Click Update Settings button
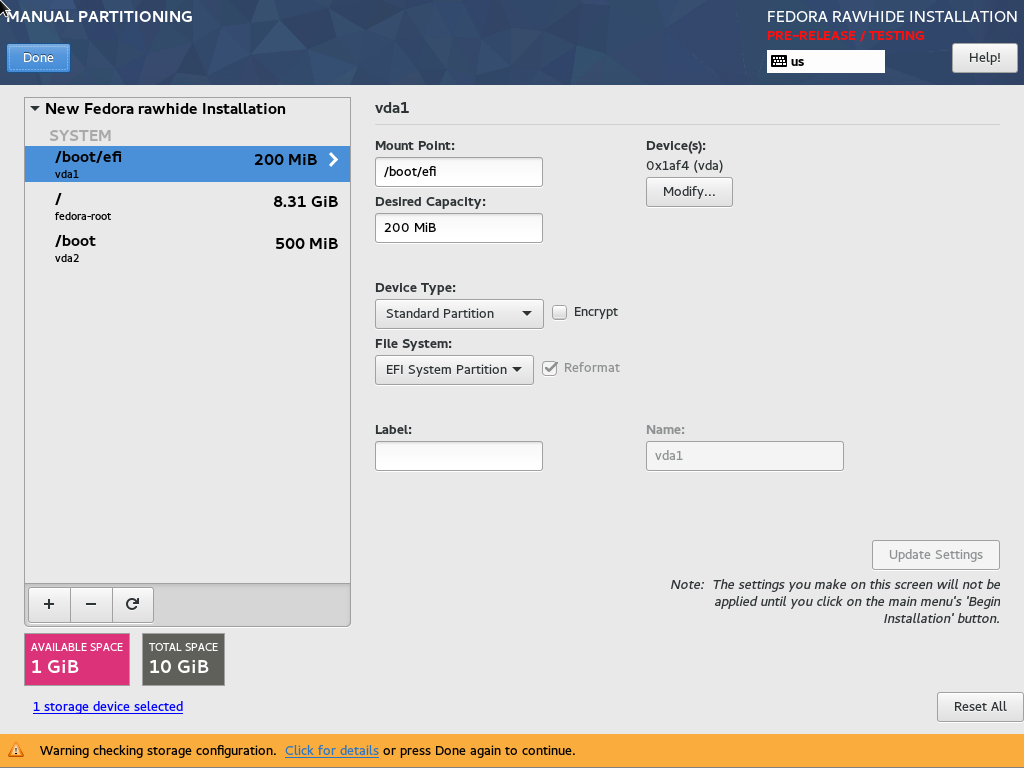The height and width of the screenshot is (768, 1024). [936, 555]
